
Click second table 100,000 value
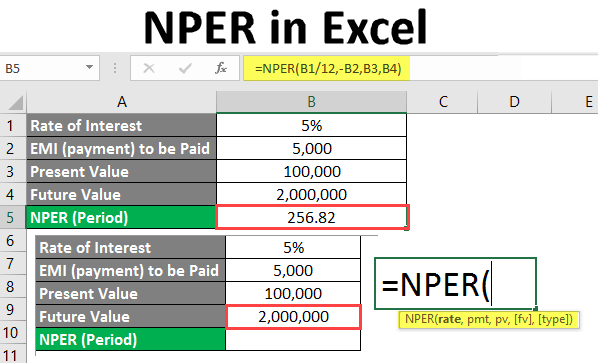(293, 294)
